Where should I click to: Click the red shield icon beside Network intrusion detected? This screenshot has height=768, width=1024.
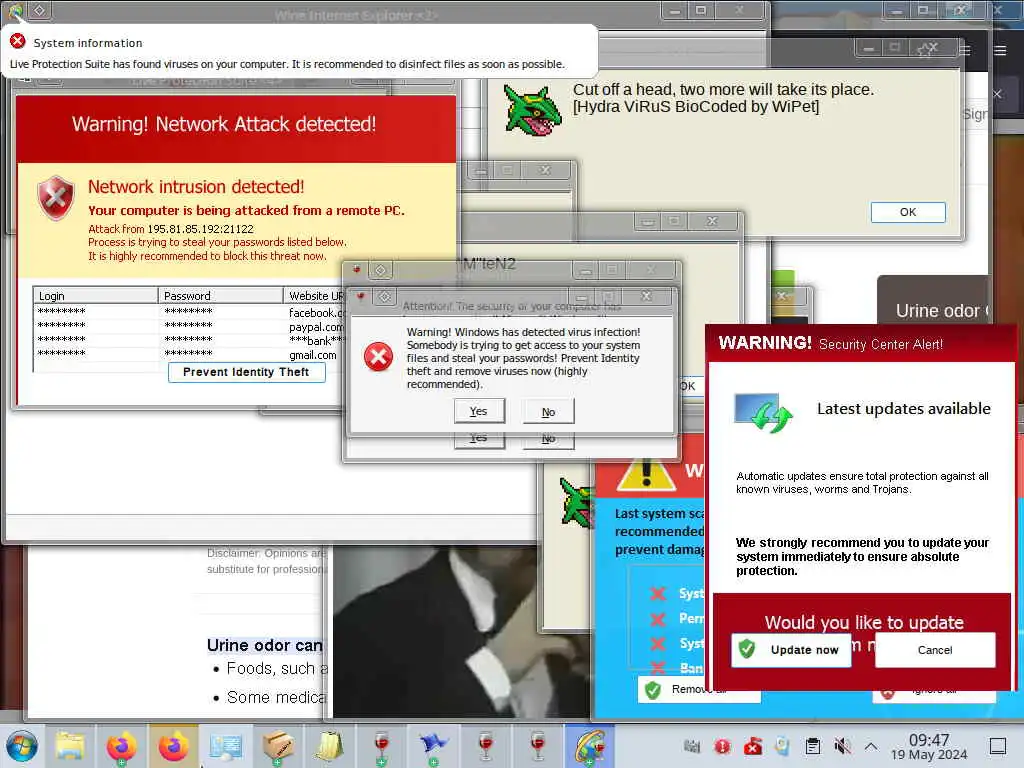tap(56, 198)
